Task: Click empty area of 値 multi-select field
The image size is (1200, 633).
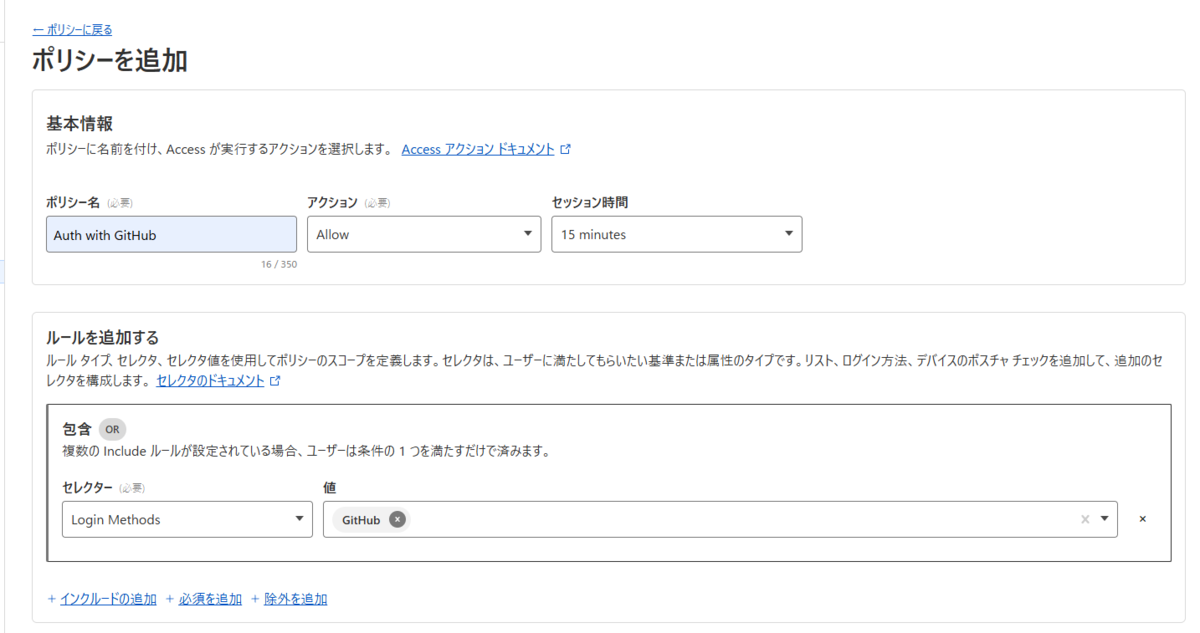Action: (x=740, y=520)
